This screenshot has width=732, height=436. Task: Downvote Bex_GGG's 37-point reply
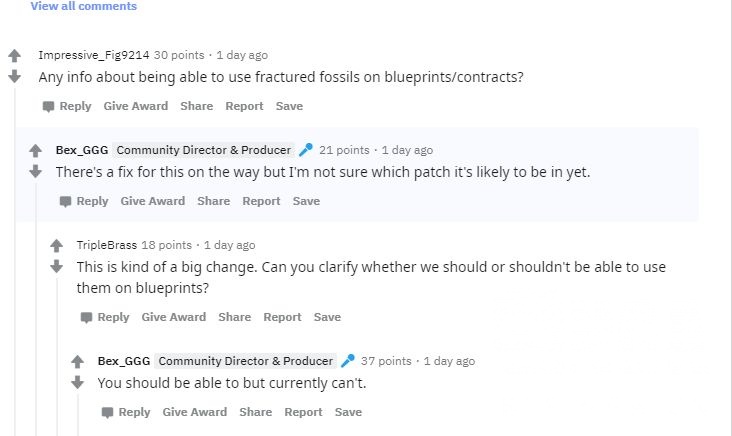77,382
